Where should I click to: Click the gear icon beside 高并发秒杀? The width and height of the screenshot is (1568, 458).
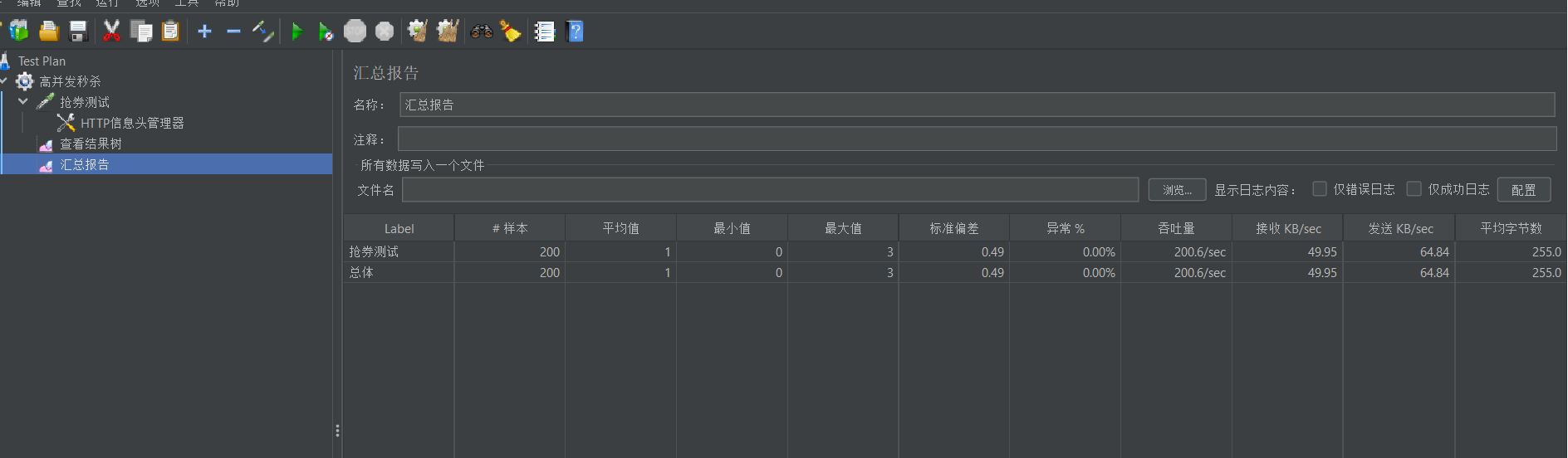tap(25, 81)
